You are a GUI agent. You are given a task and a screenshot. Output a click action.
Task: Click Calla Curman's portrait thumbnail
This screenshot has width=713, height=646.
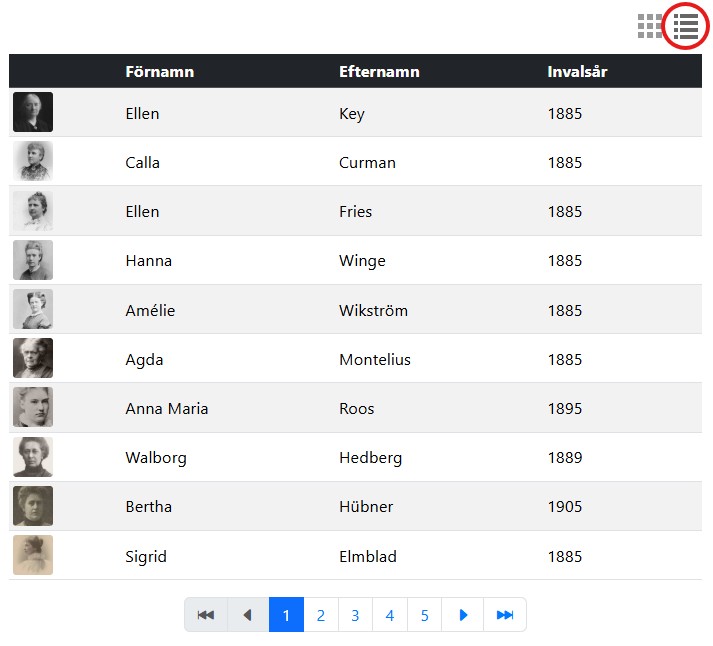pos(33,162)
